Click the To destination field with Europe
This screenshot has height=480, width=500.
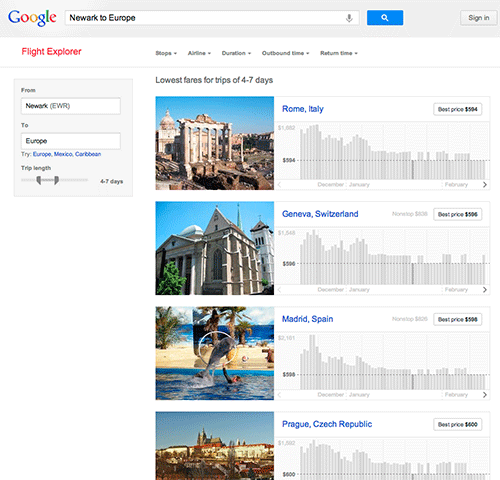71,141
